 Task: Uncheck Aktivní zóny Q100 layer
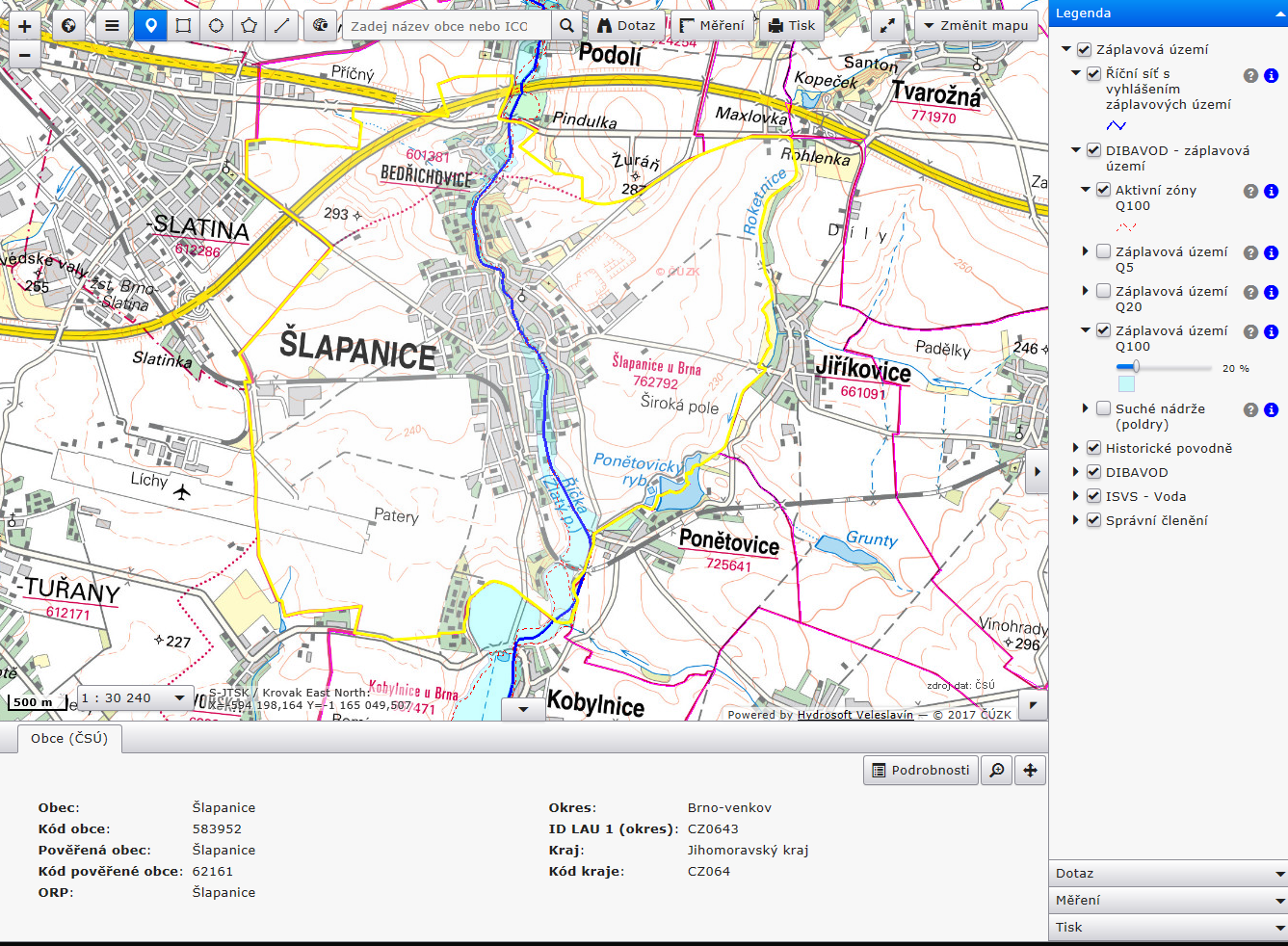(1103, 190)
